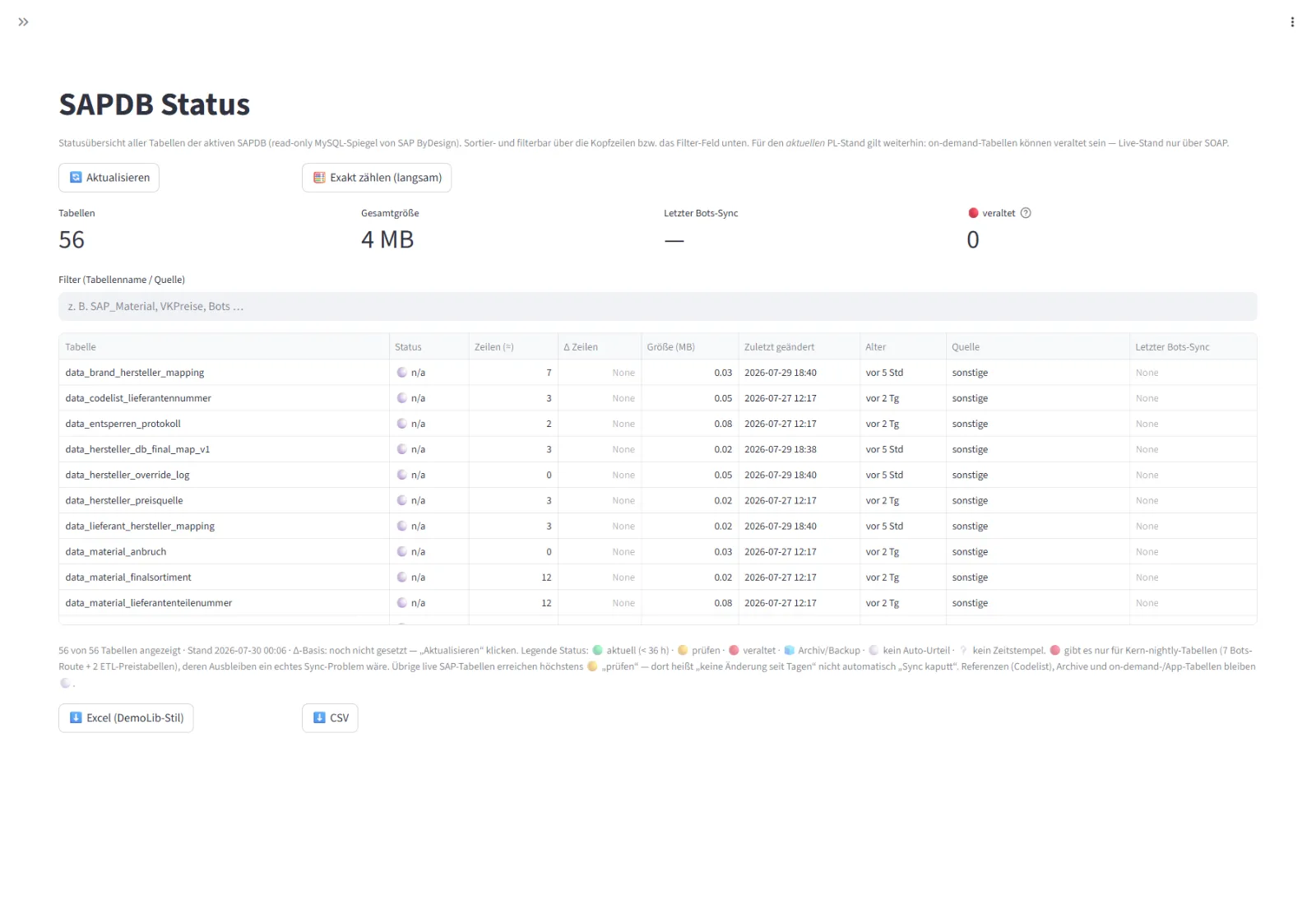Click status n/a of data_material_anbruch
Viewport: 1316px width, 914px height.
click(x=429, y=551)
